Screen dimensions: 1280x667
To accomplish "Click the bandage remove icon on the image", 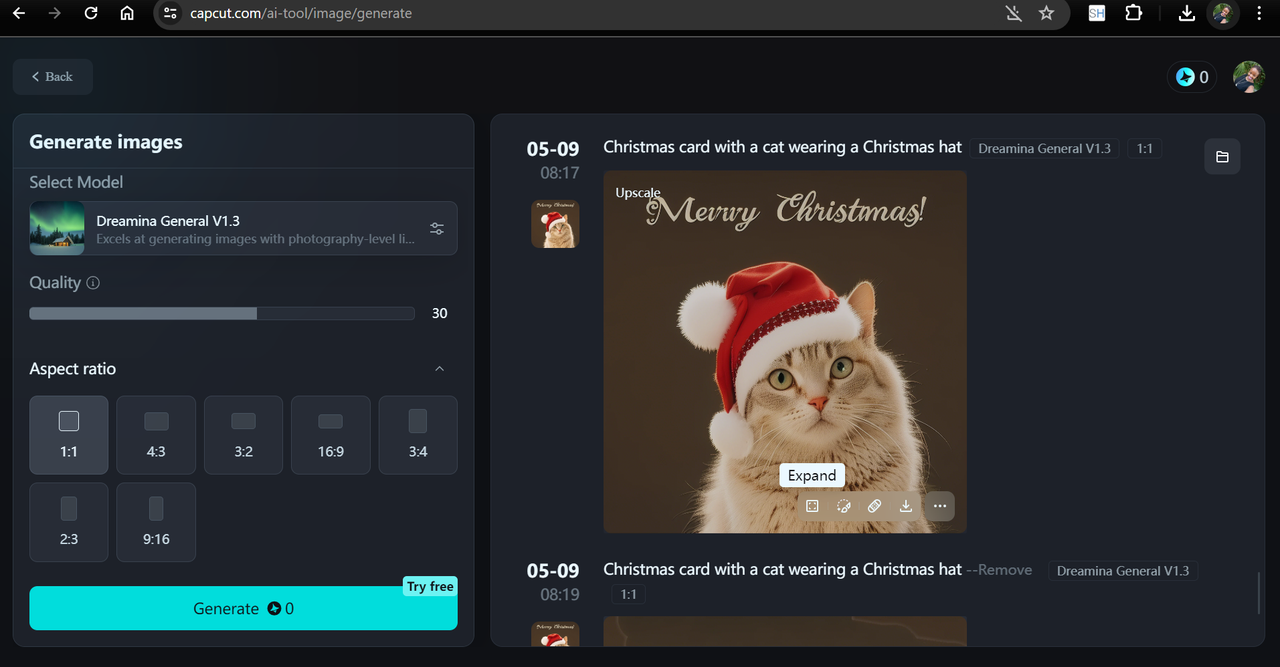I will [x=874, y=506].
